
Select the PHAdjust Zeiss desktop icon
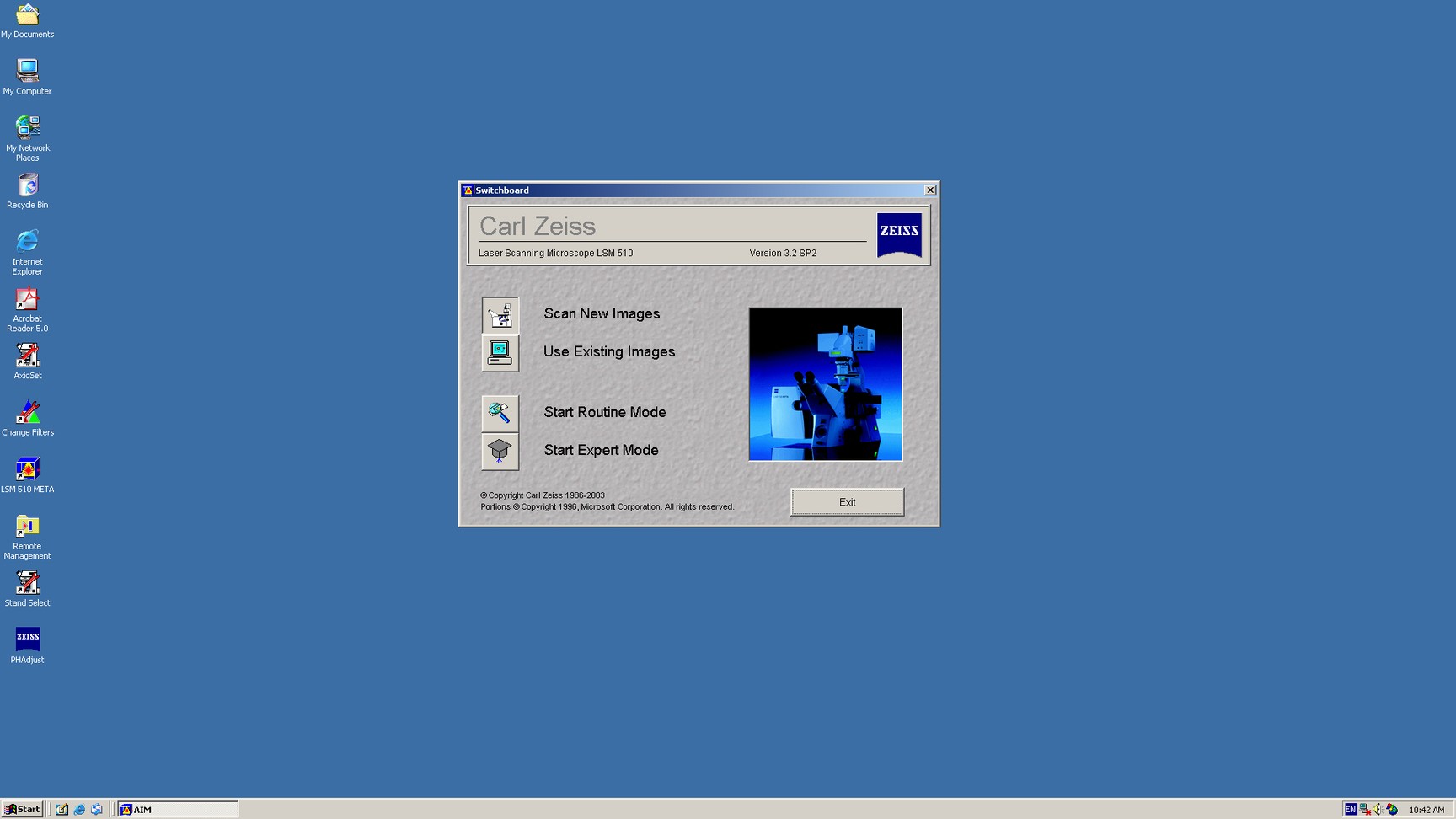(x=28, y=646)
